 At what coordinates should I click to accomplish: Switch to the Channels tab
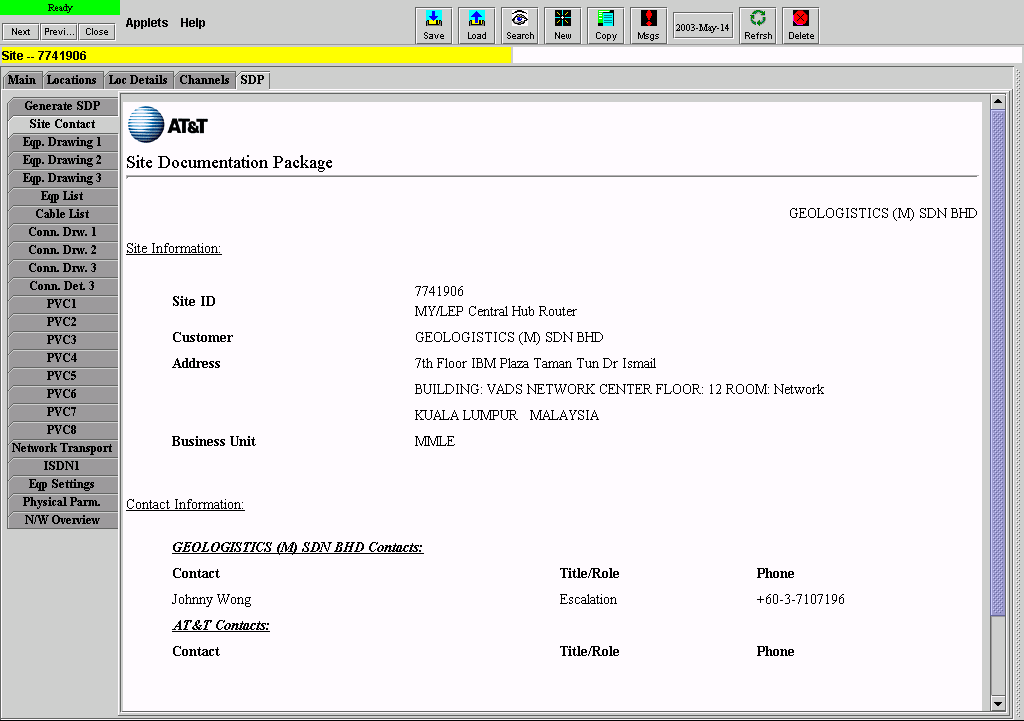204,80
